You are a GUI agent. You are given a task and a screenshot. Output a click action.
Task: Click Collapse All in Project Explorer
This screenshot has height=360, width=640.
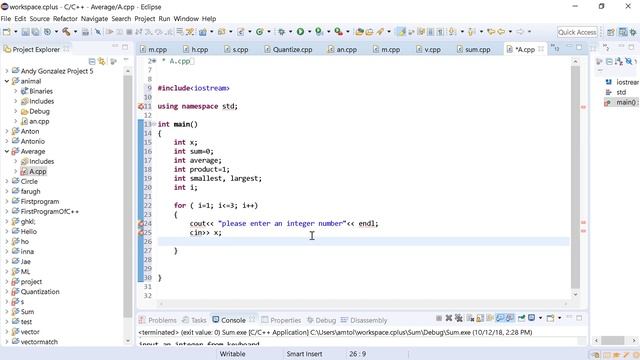[92, 61]
